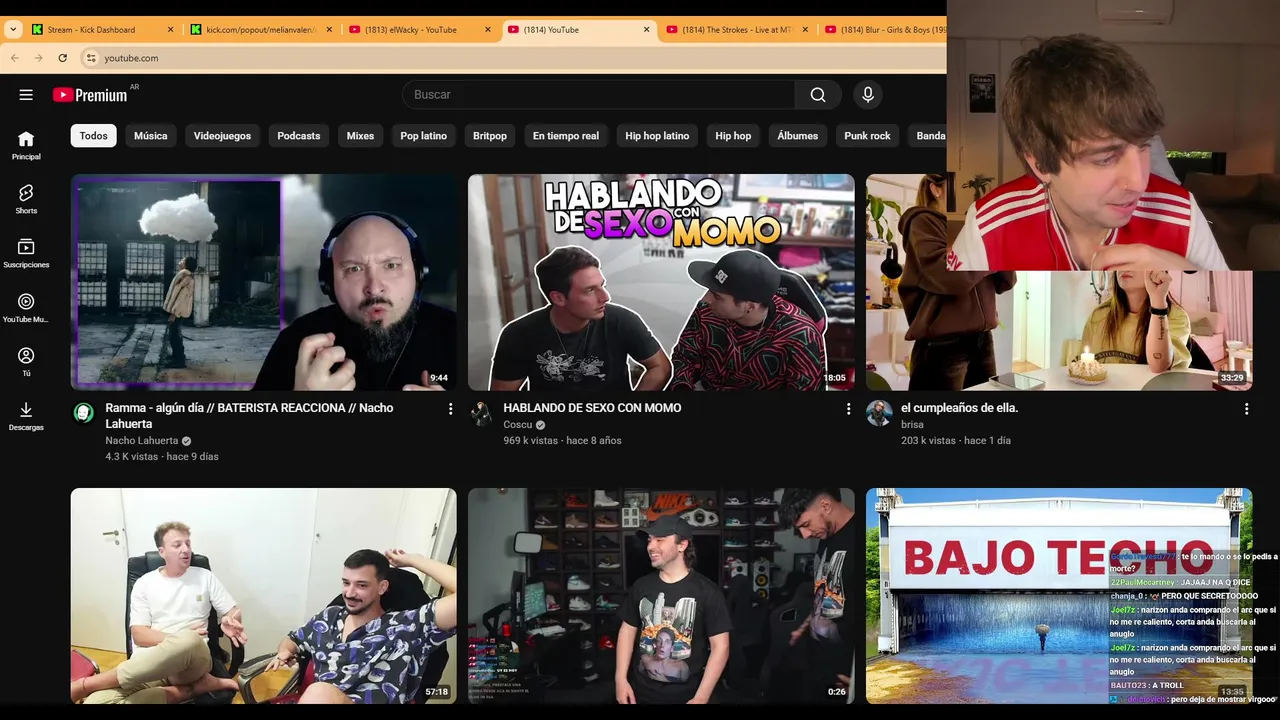Select the Música filter chip
The image size is (1280, 720).
pos(151,136)
